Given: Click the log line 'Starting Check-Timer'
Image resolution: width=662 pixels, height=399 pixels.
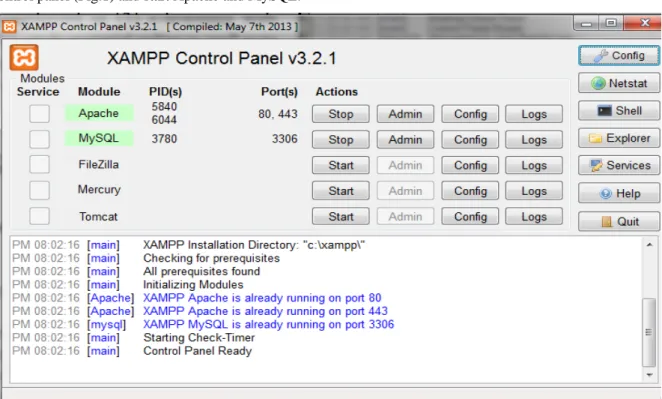Looking at the screenshot, I should (199, 337).
